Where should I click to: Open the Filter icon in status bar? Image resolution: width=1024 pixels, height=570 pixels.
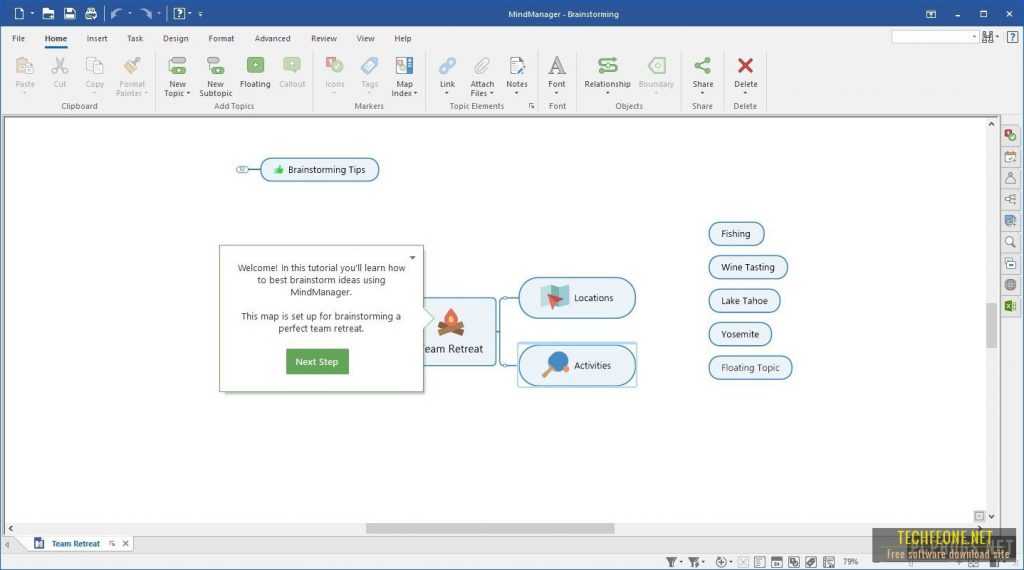coord(671,562)
